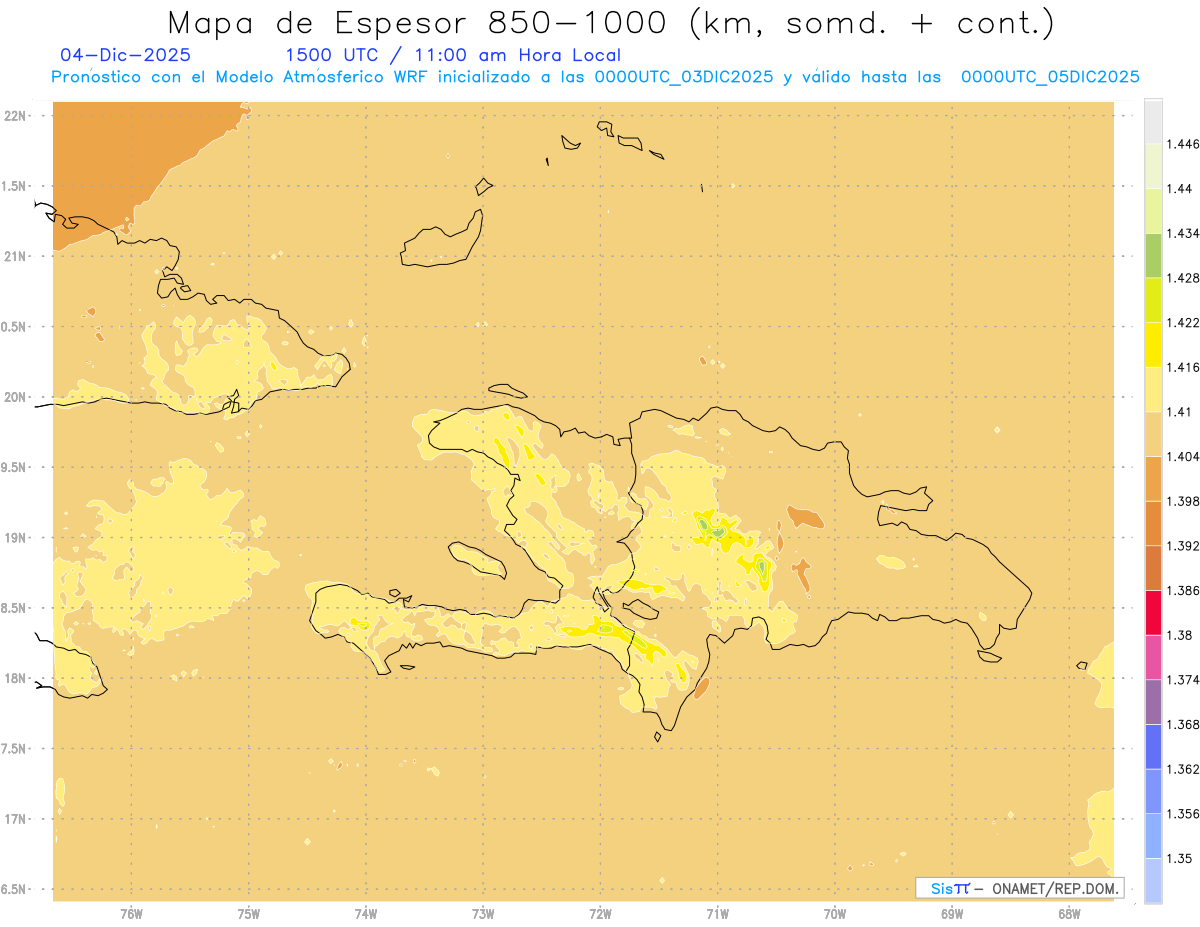The width and height of the screenshot is (1200, 927).
Task: Click the longitude label '69W'
Action: (952, 914)
